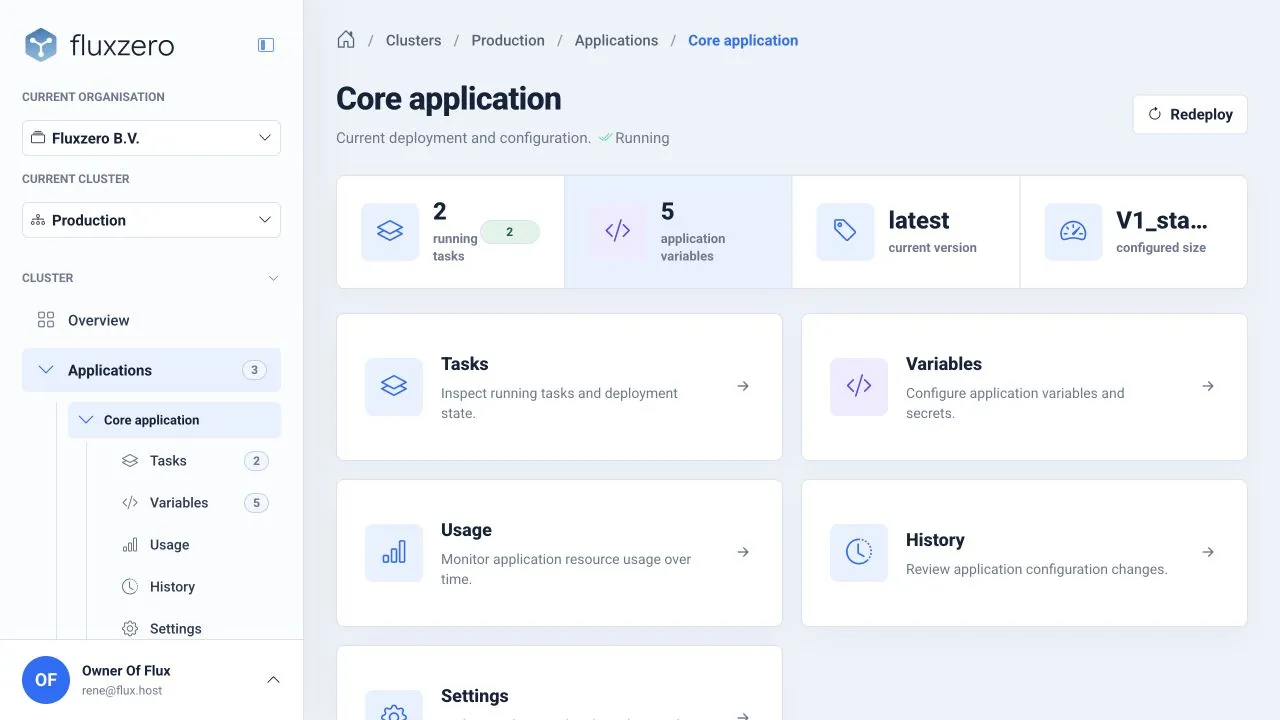Expand the Owner Of Flux user menu chevron
Screen dimensions: 1280x720
(273, 680)
